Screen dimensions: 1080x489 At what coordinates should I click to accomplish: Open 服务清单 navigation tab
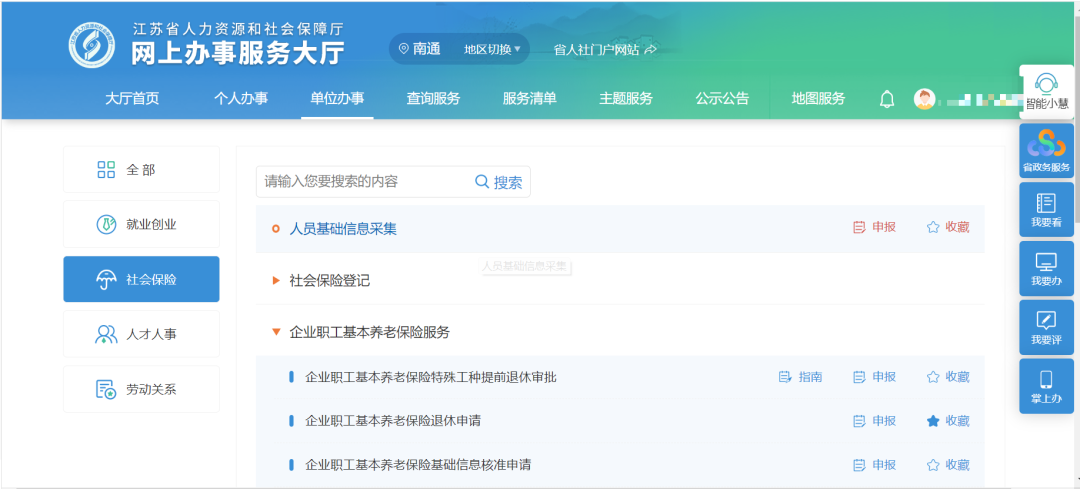point(529,98)
